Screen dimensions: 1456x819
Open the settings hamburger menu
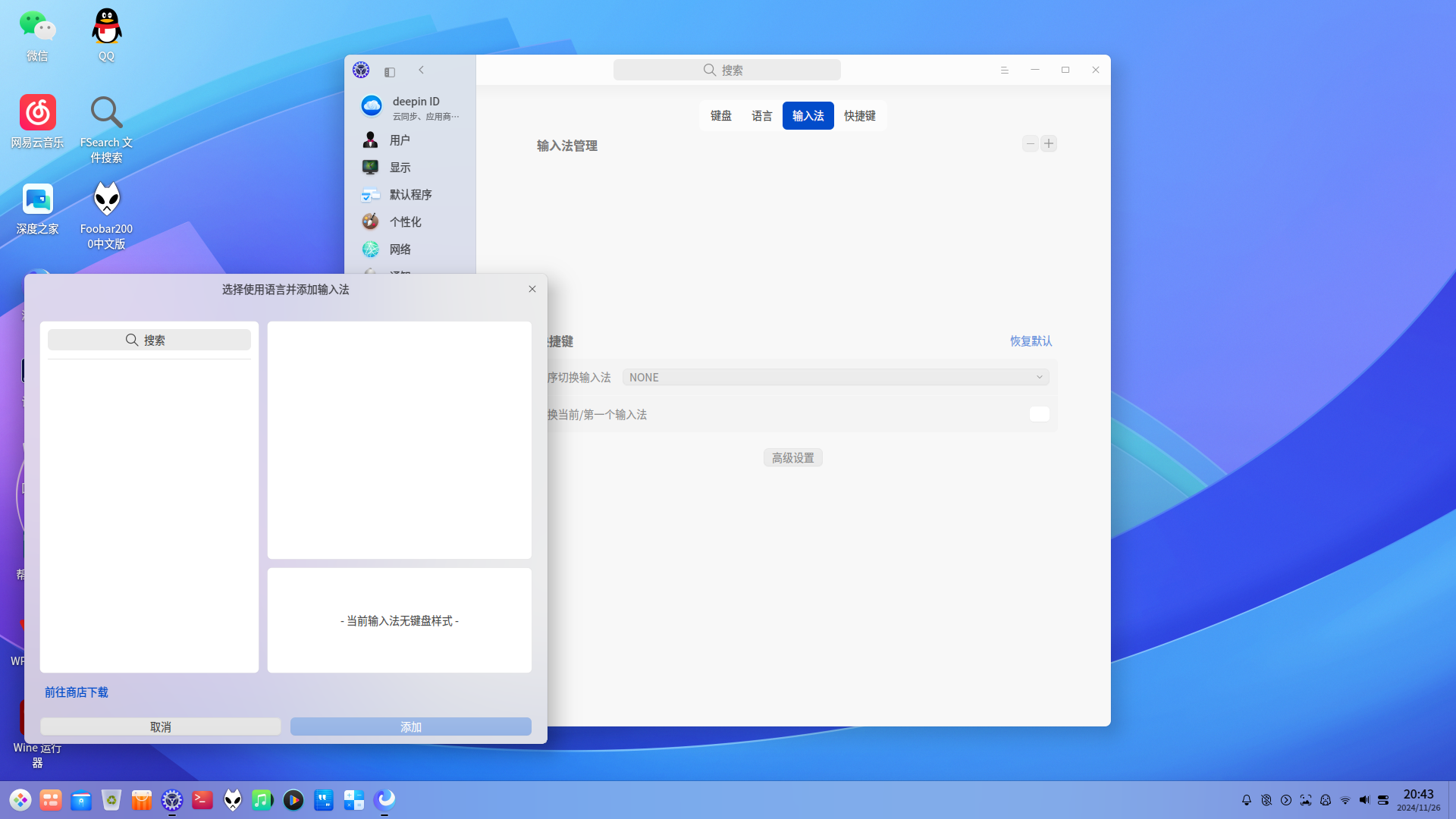1005,70
